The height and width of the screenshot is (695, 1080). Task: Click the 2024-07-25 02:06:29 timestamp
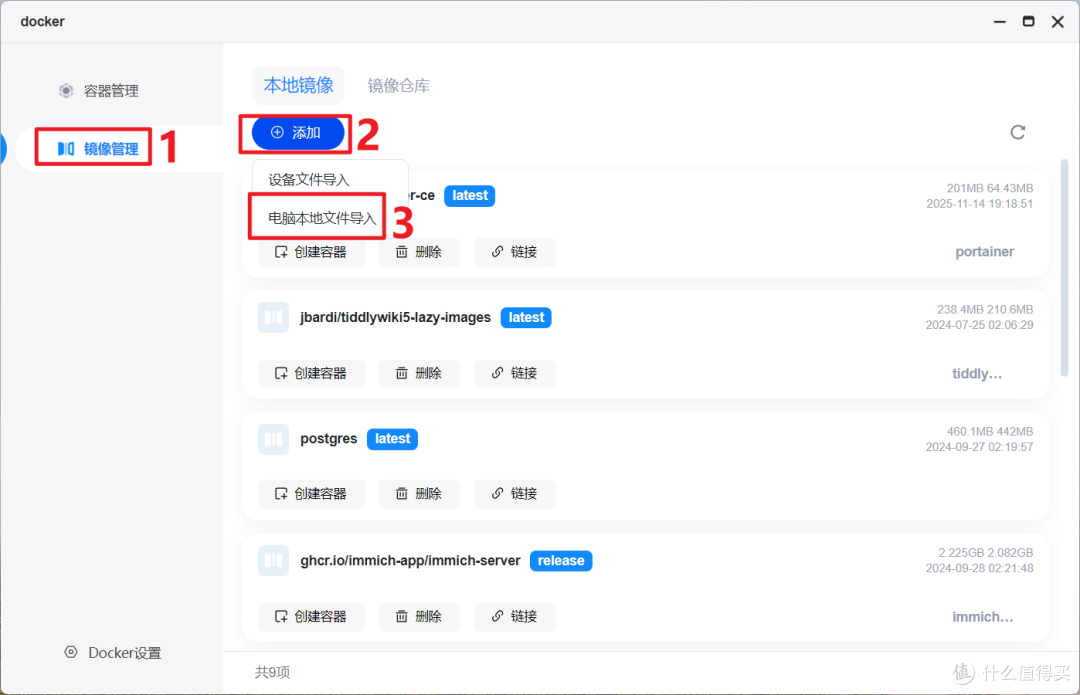979,325
